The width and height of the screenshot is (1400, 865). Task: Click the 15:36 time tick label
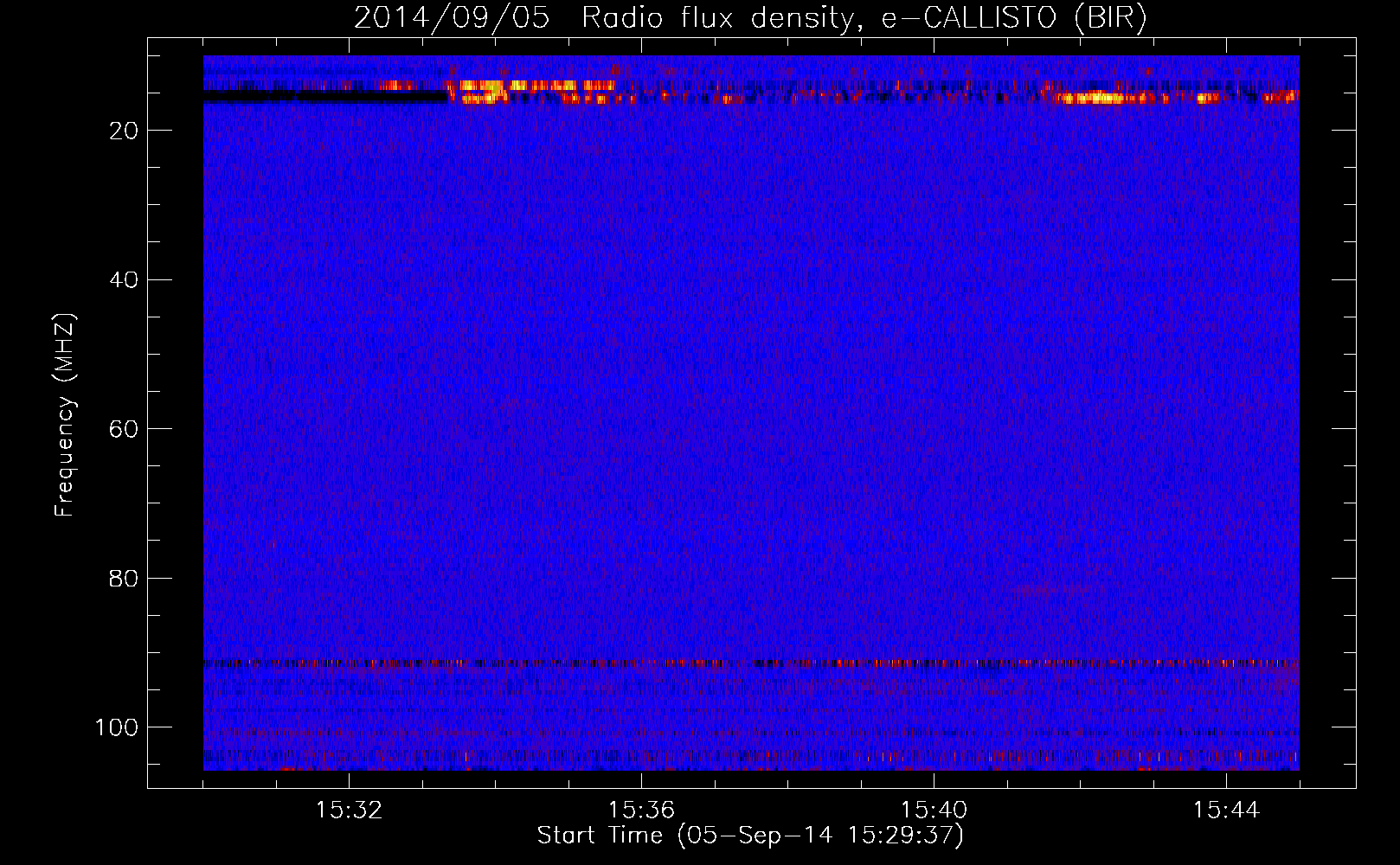pos(642,811)
